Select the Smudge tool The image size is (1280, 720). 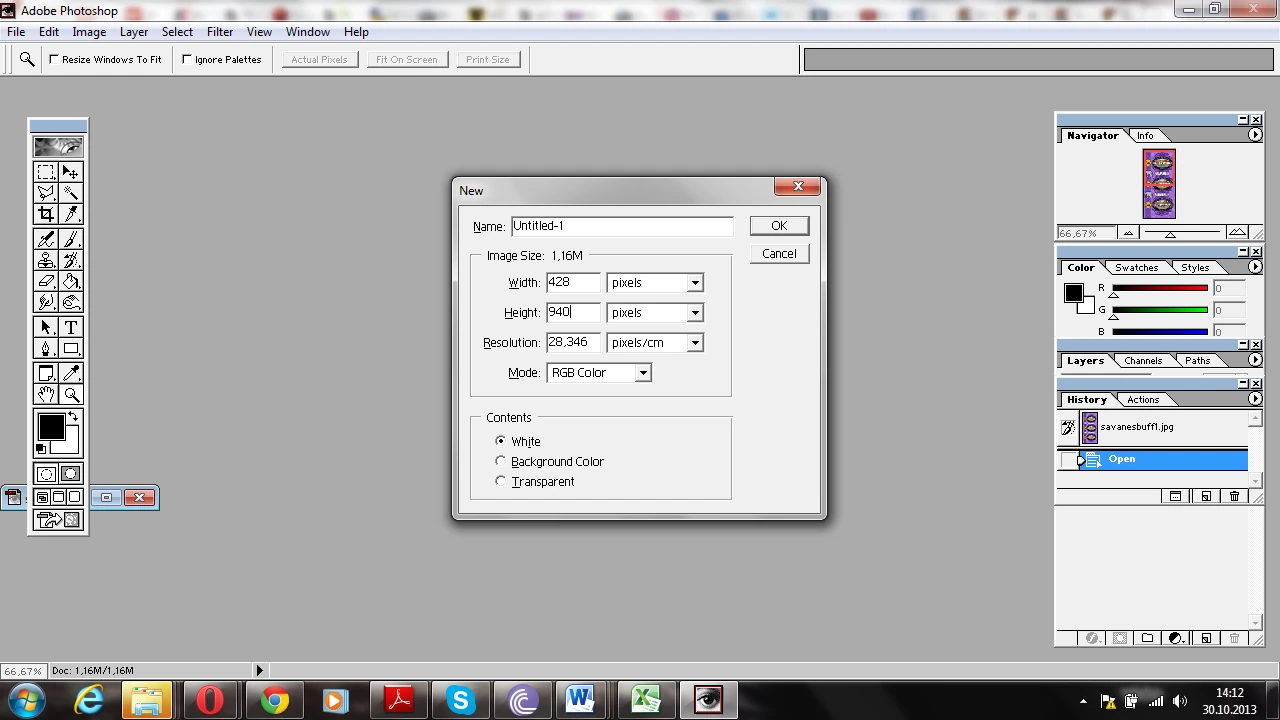[x=46, y=302]
